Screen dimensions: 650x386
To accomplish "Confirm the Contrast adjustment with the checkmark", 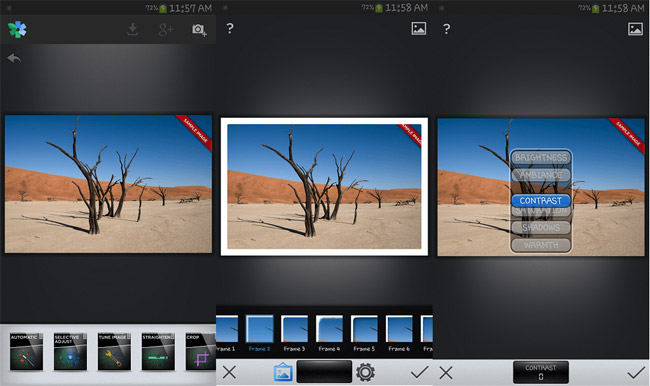I will click(x=636, y=373).
